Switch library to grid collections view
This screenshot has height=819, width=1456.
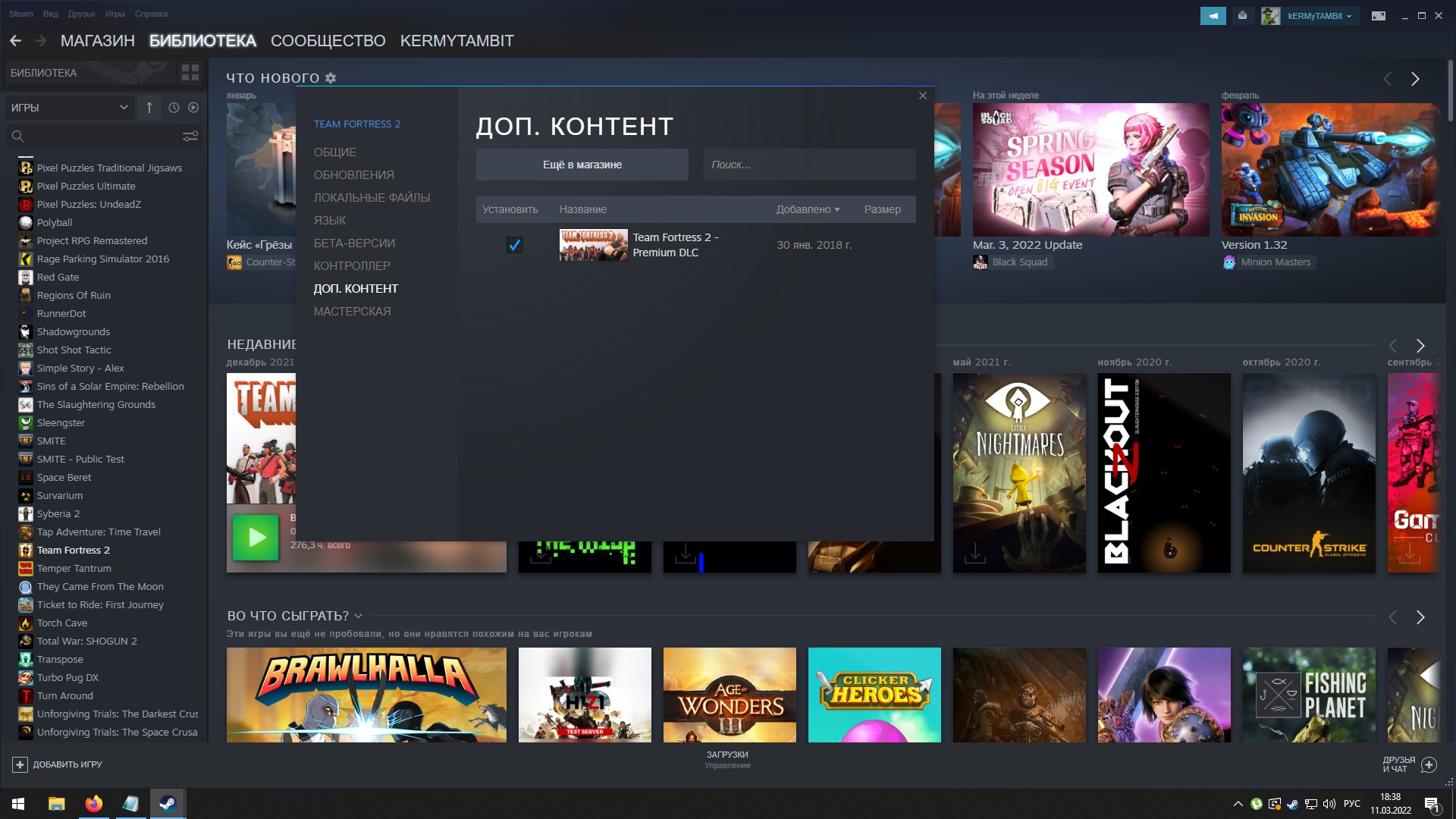(x=190, y=73)
